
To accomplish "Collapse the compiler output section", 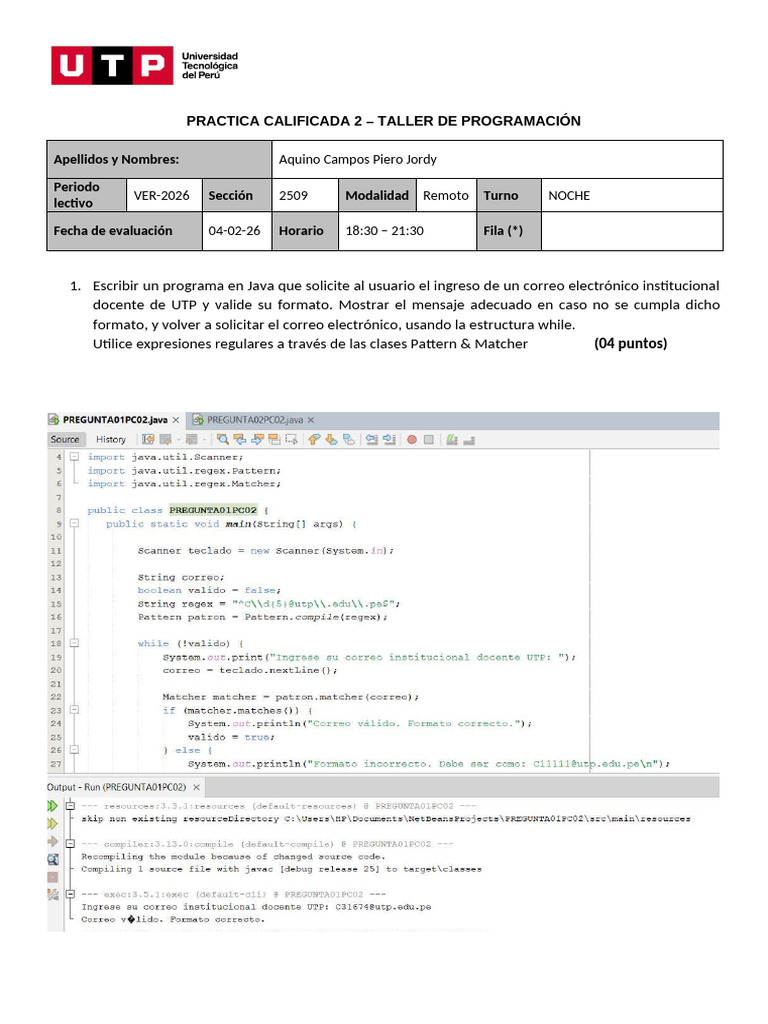I will tap(70, 844).
